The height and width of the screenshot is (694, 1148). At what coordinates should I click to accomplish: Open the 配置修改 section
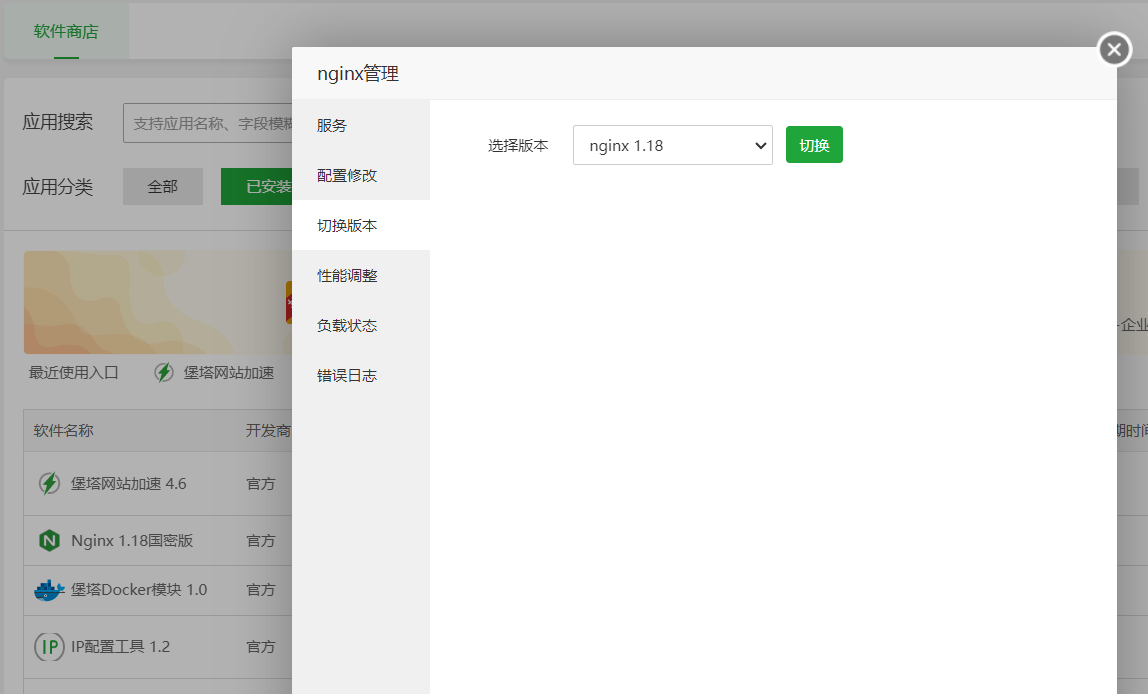click(x=361, y=176)
